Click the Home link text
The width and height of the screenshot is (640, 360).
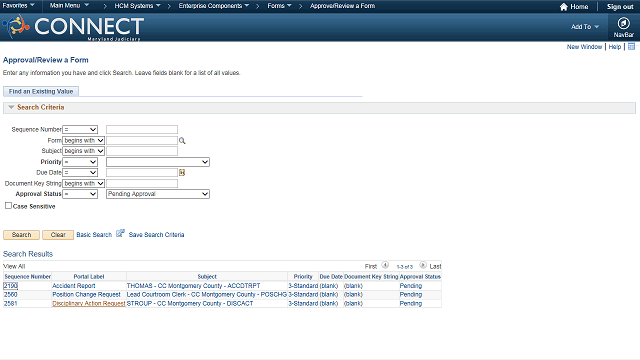579,7
